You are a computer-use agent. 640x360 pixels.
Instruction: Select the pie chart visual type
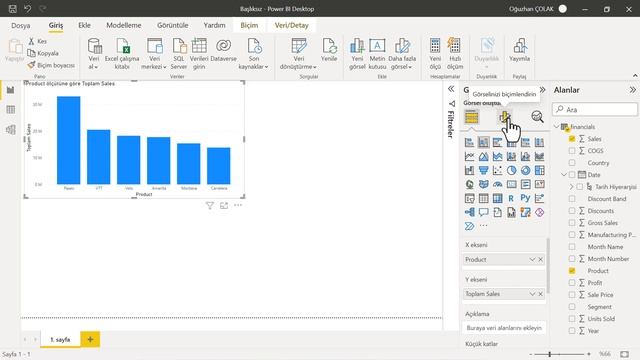511,170
